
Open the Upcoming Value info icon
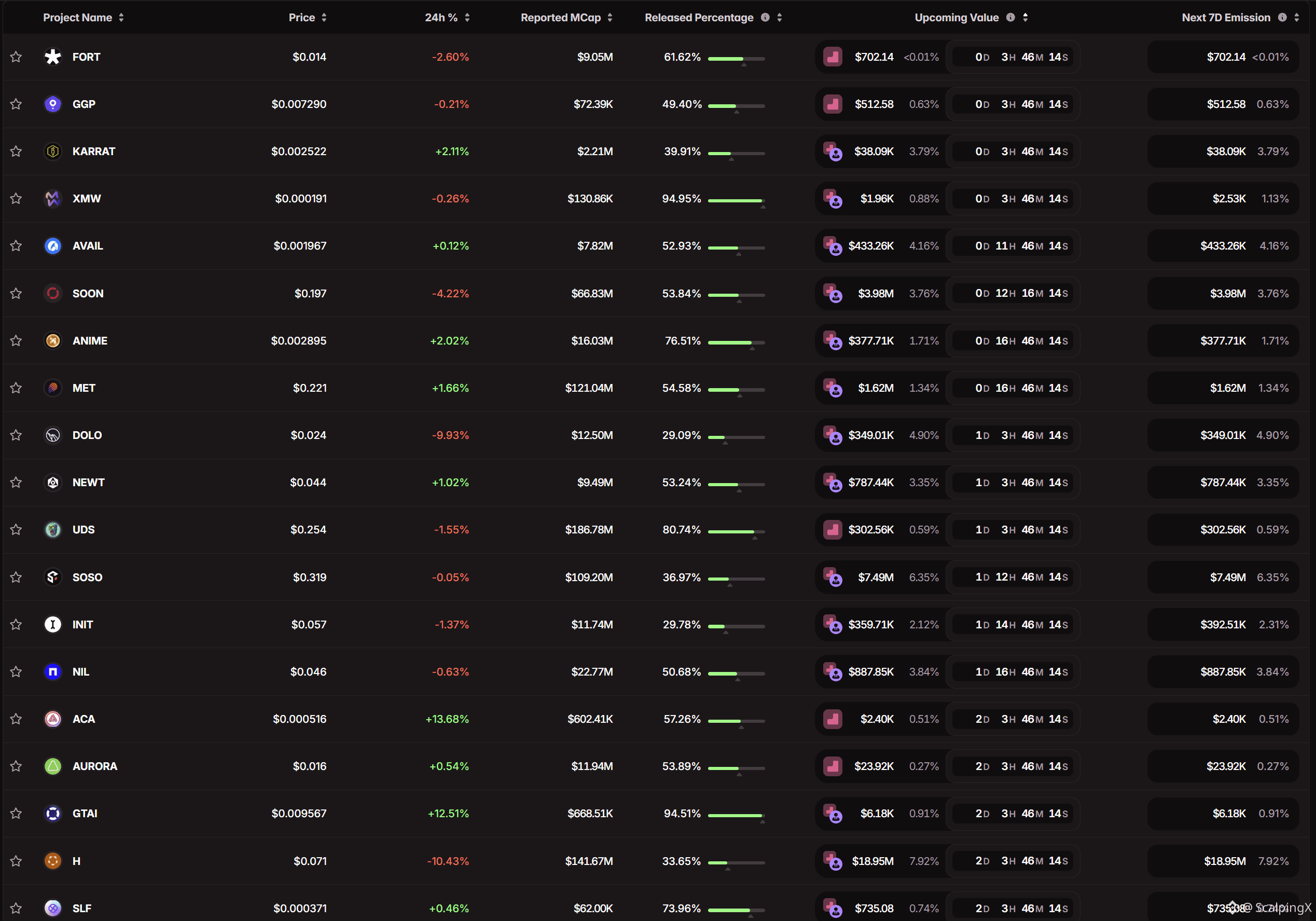point(1010,17)
